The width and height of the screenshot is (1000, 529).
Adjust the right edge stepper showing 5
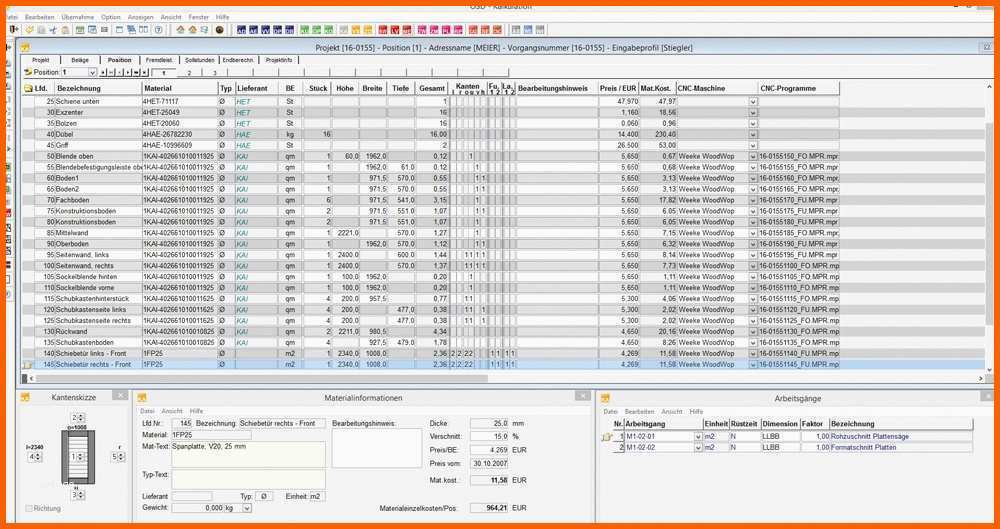coord(118,457)
